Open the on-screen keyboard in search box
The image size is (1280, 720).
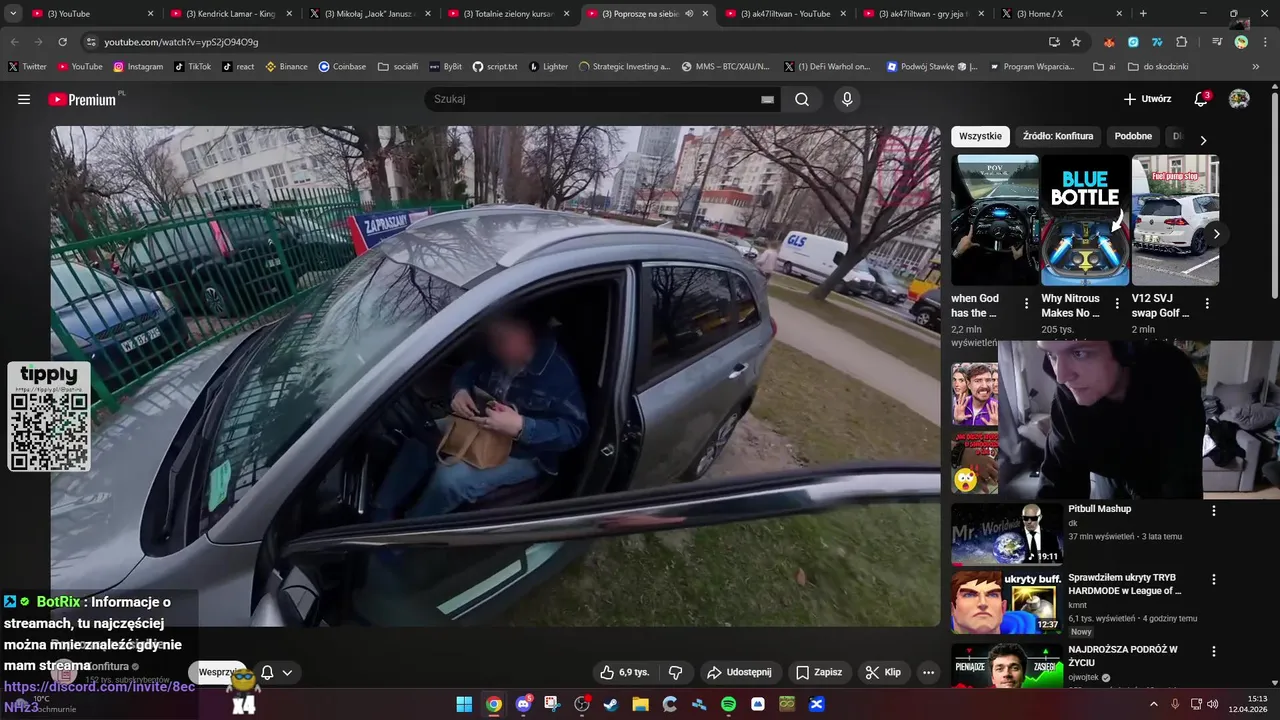point(767,99)
